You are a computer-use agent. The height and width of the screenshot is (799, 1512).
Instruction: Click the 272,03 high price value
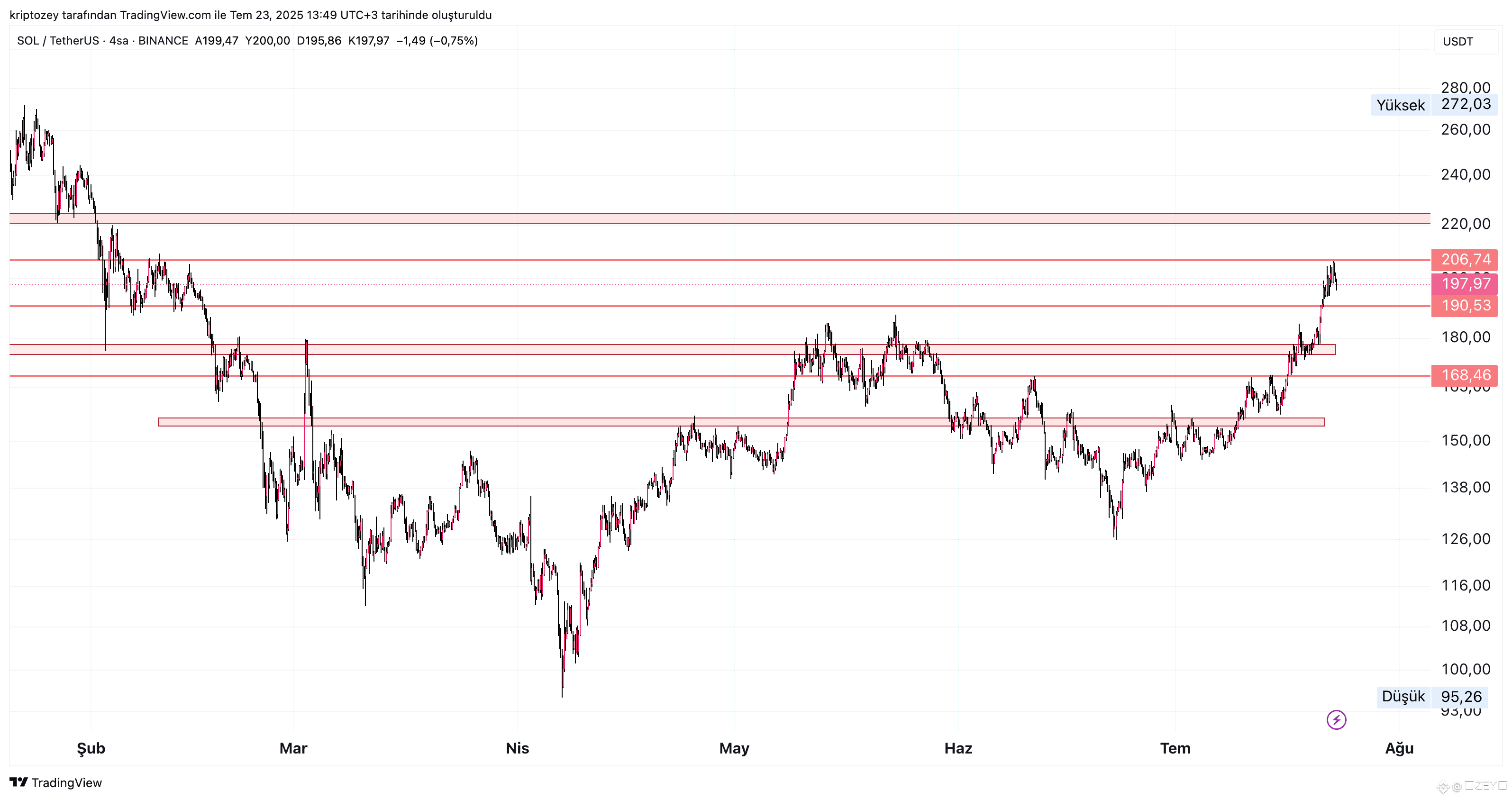click(1466, 105)
